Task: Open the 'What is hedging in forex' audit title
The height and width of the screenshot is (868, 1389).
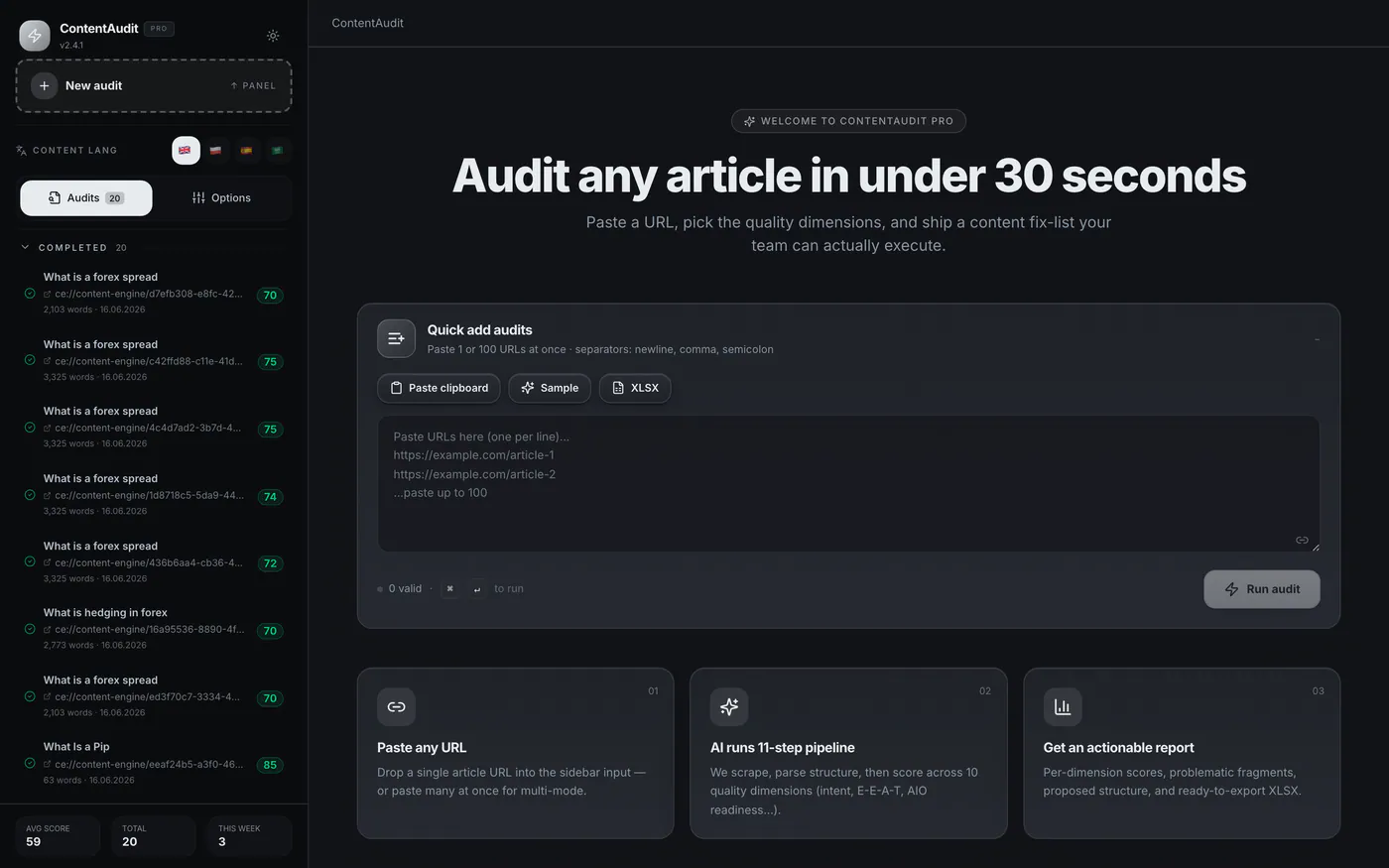Action: (x=105, y=613)
